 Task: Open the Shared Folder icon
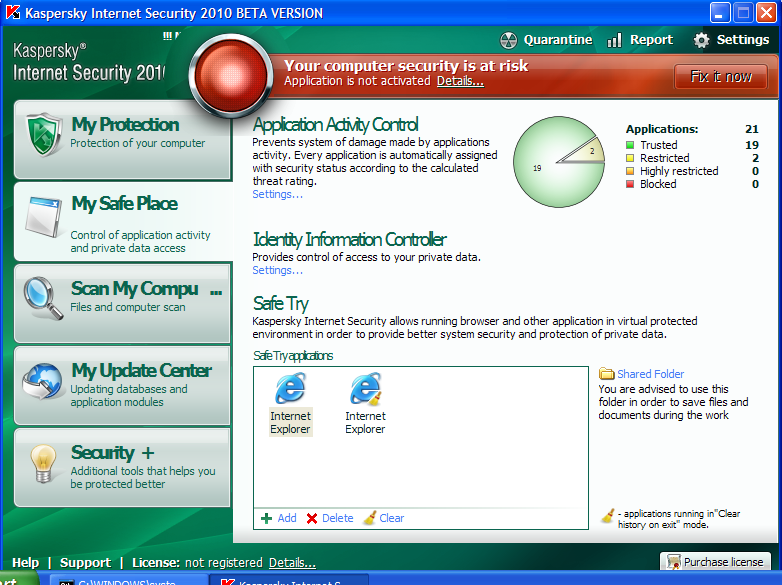coord(607,374)
